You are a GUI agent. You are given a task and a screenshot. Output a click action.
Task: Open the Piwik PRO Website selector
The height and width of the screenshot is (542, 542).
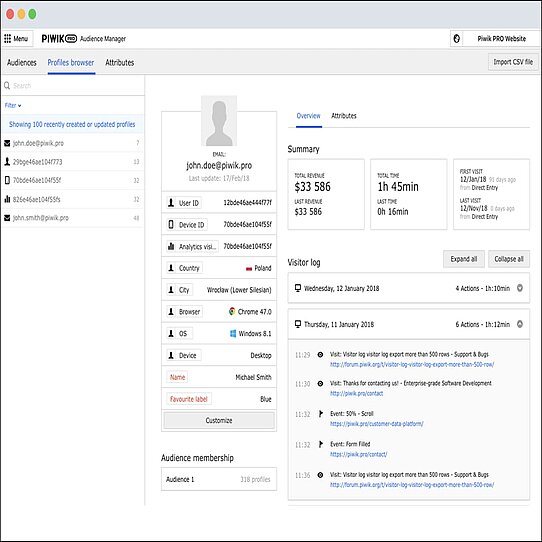[494, 39]
